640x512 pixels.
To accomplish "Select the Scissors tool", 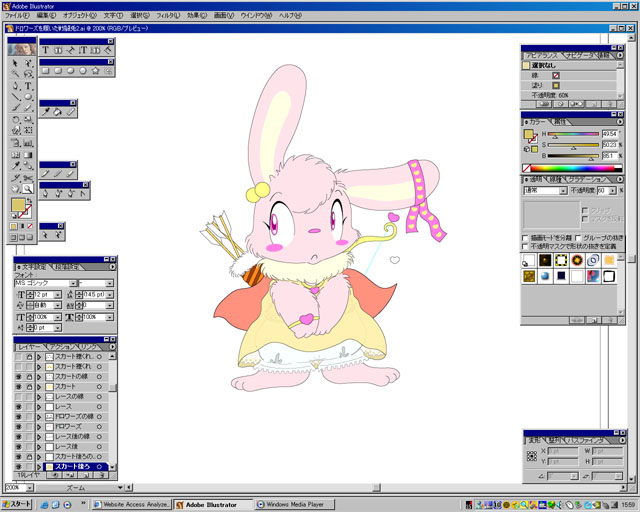I will click(x=28, y=178).
